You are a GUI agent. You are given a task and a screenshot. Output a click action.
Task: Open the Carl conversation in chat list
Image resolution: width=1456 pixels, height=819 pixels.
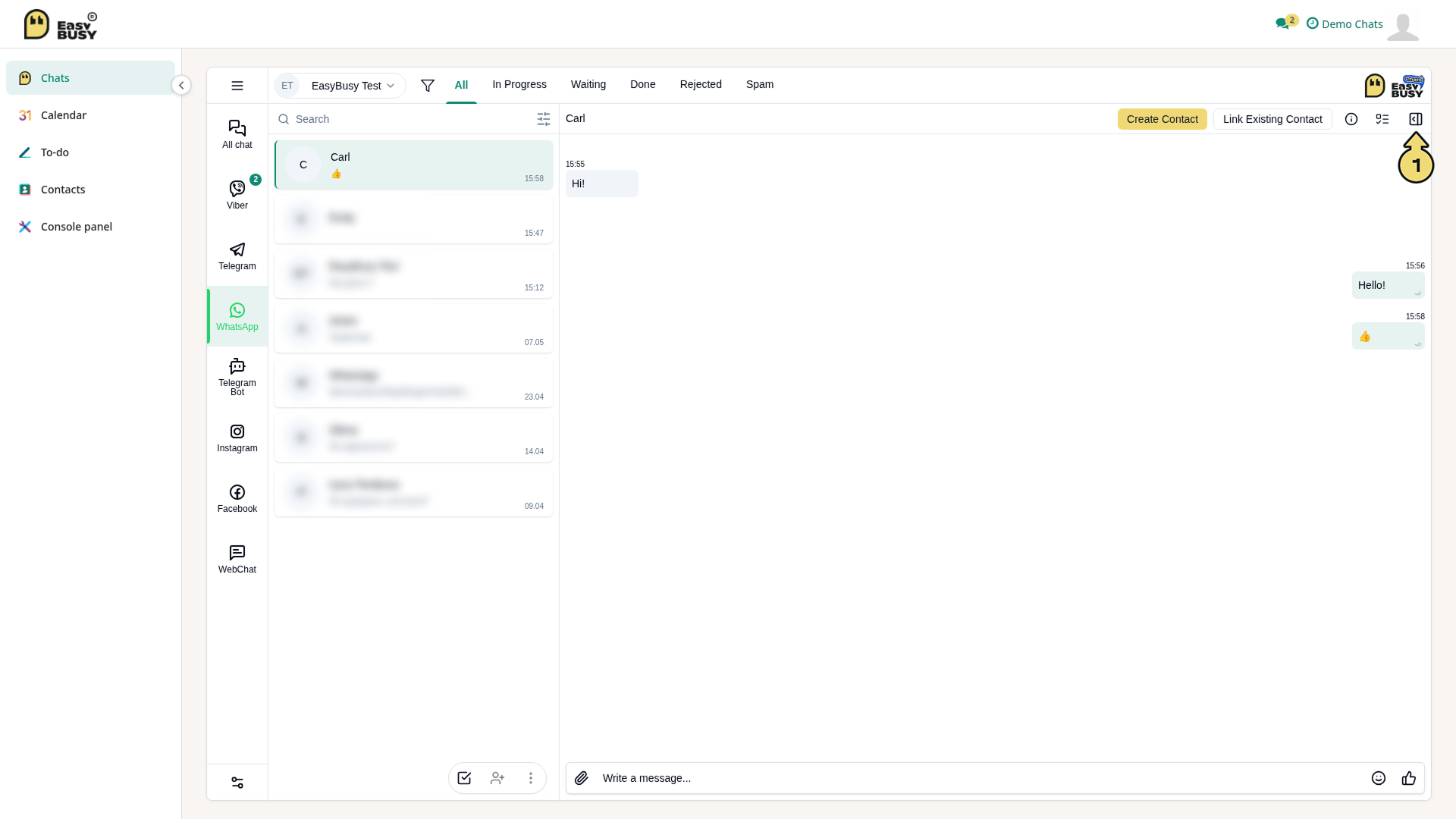pos(414,165)
